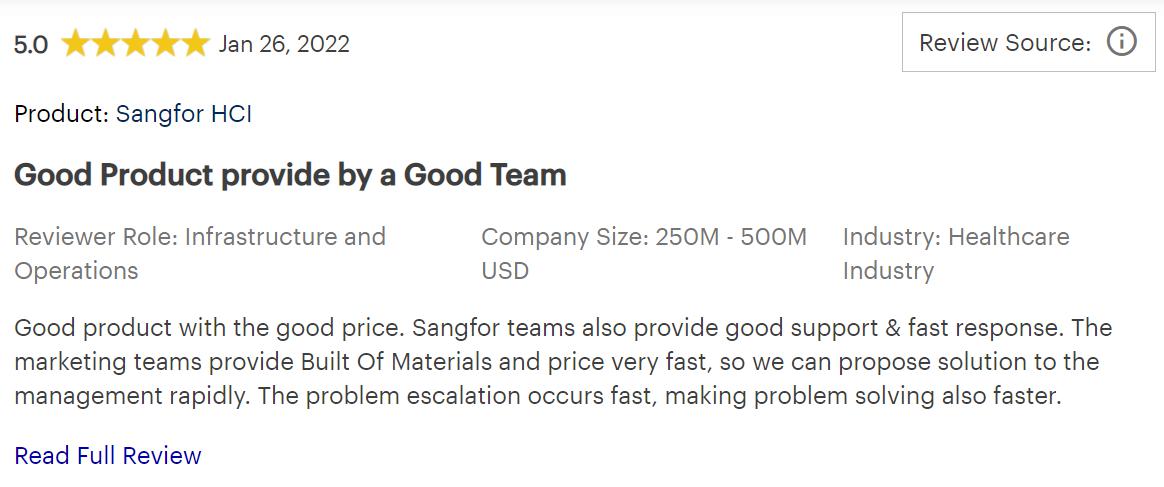The height and width of the screenshot is (487, 1164).
Task: Click the 'Product:' label text
Action: (61, 114)
